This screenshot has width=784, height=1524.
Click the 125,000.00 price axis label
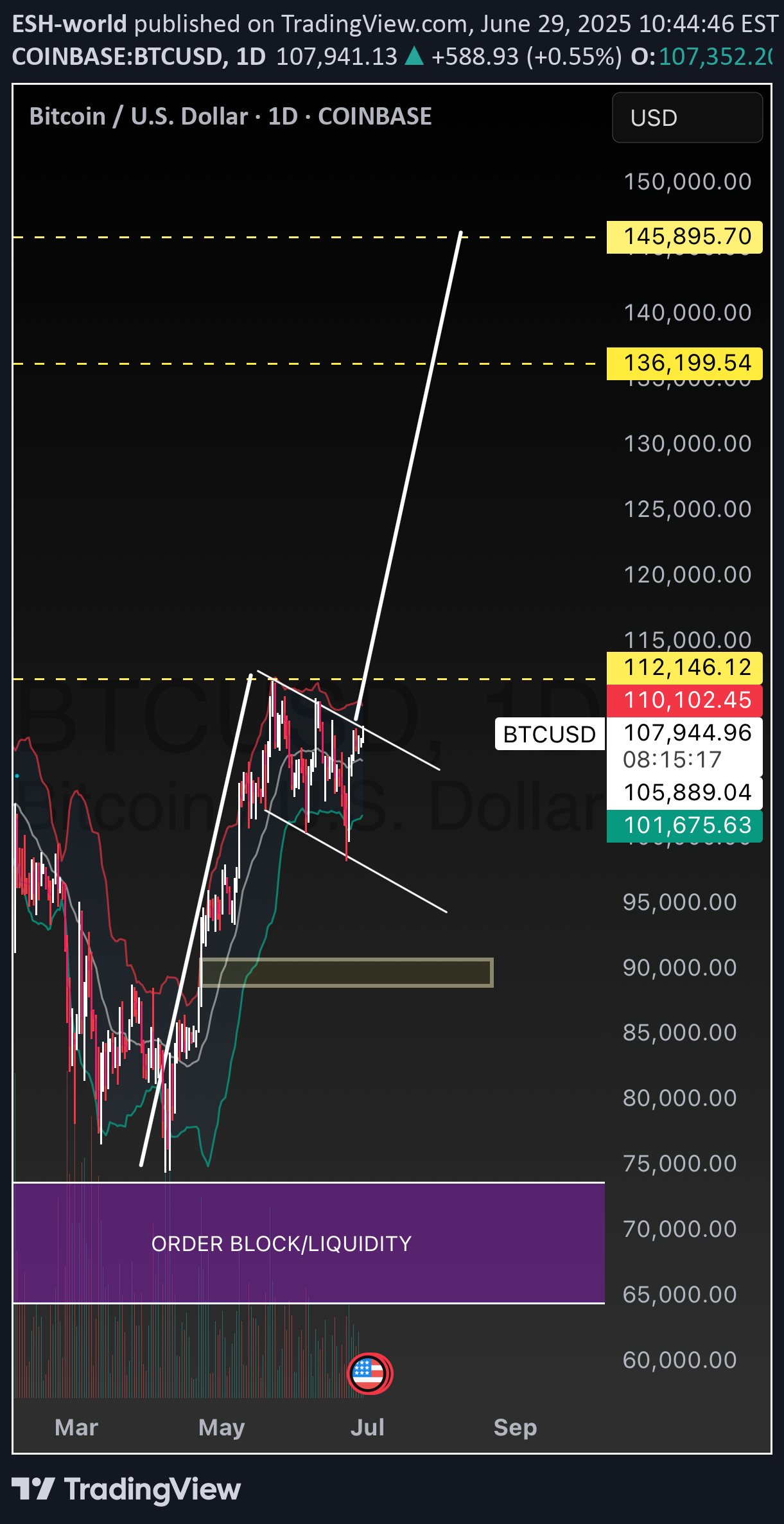tap(688, 509)
